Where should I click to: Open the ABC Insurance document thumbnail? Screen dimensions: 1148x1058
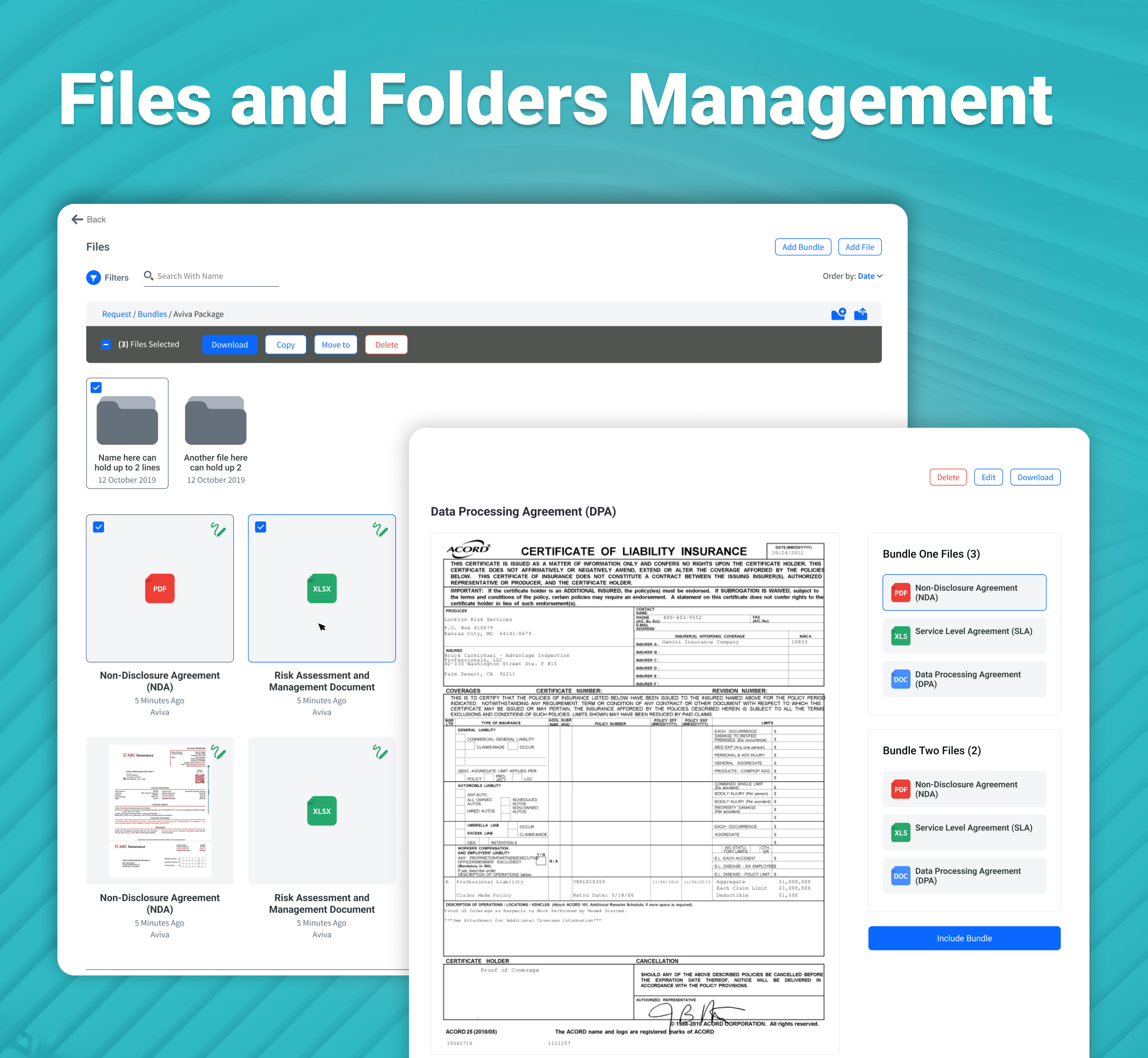[x=160, y=810]
